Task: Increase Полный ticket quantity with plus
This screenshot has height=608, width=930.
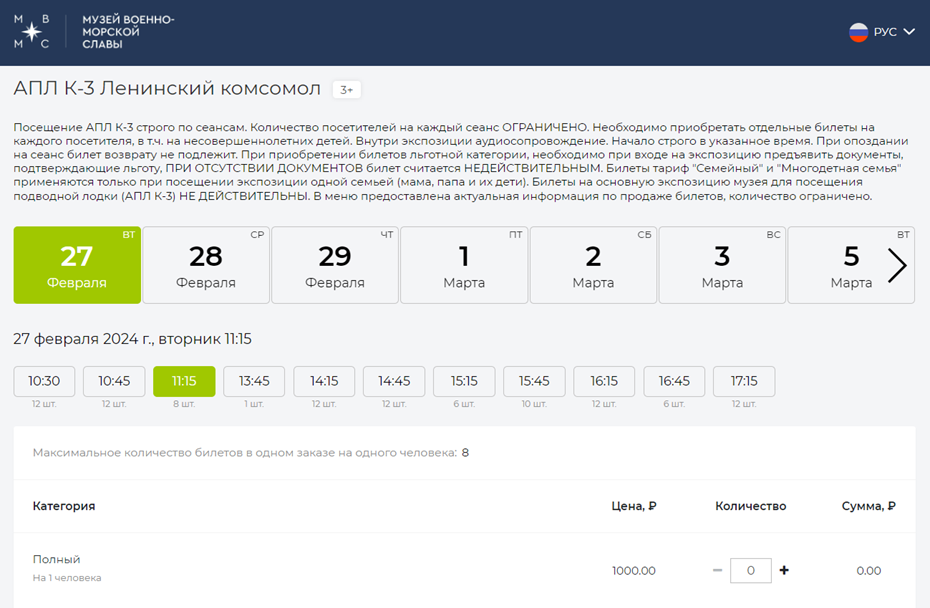Action: [x=784, y=570]
